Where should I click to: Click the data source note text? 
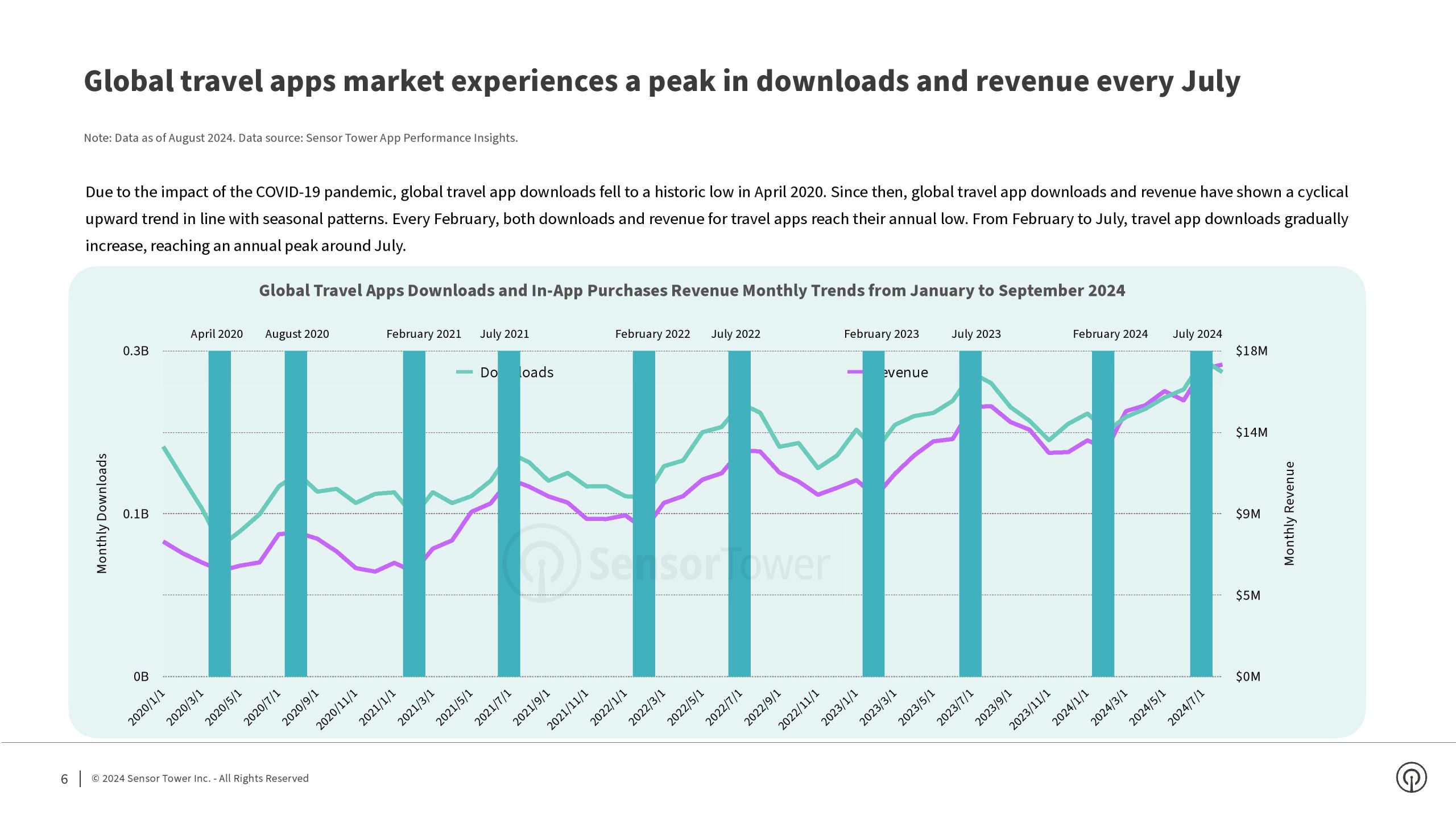coord(300,138)
